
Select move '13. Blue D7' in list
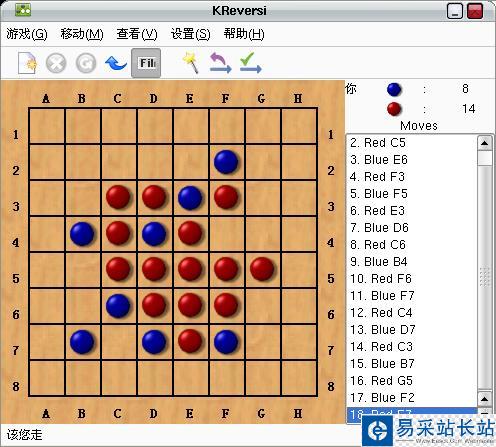pyautogui.click(x=412, y=330)
